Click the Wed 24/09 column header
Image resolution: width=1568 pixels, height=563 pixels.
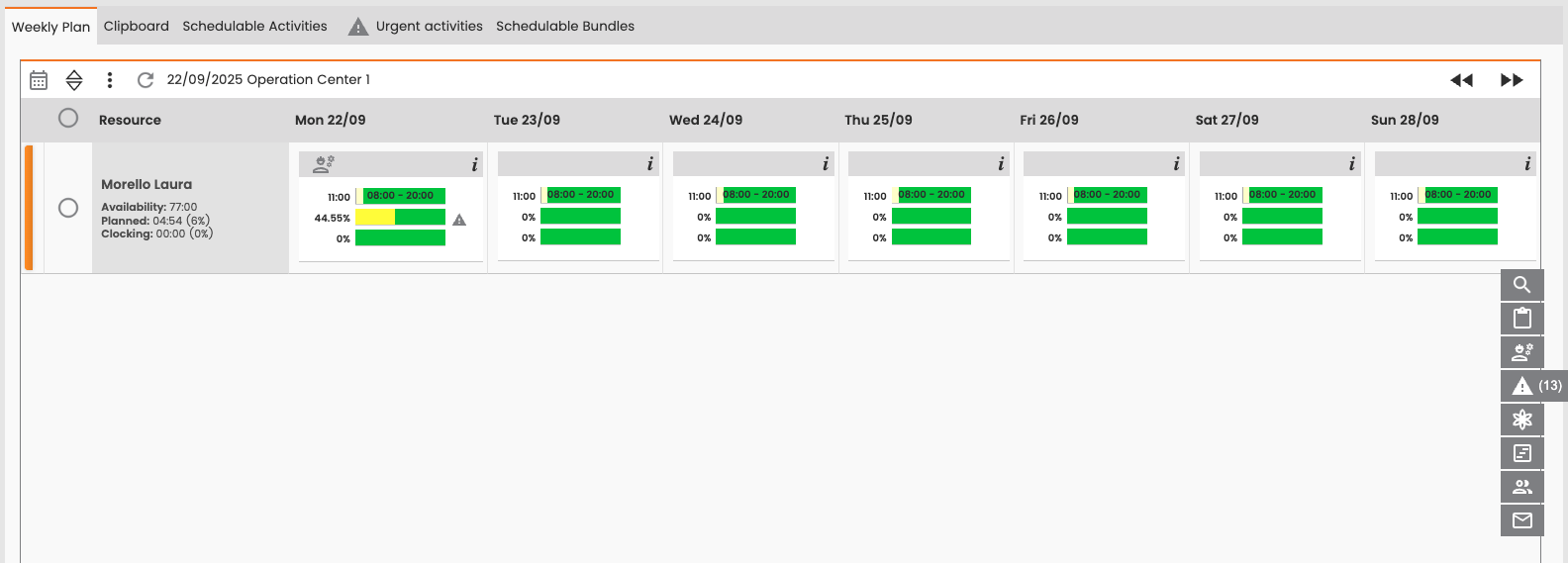(x=706, y=120)
